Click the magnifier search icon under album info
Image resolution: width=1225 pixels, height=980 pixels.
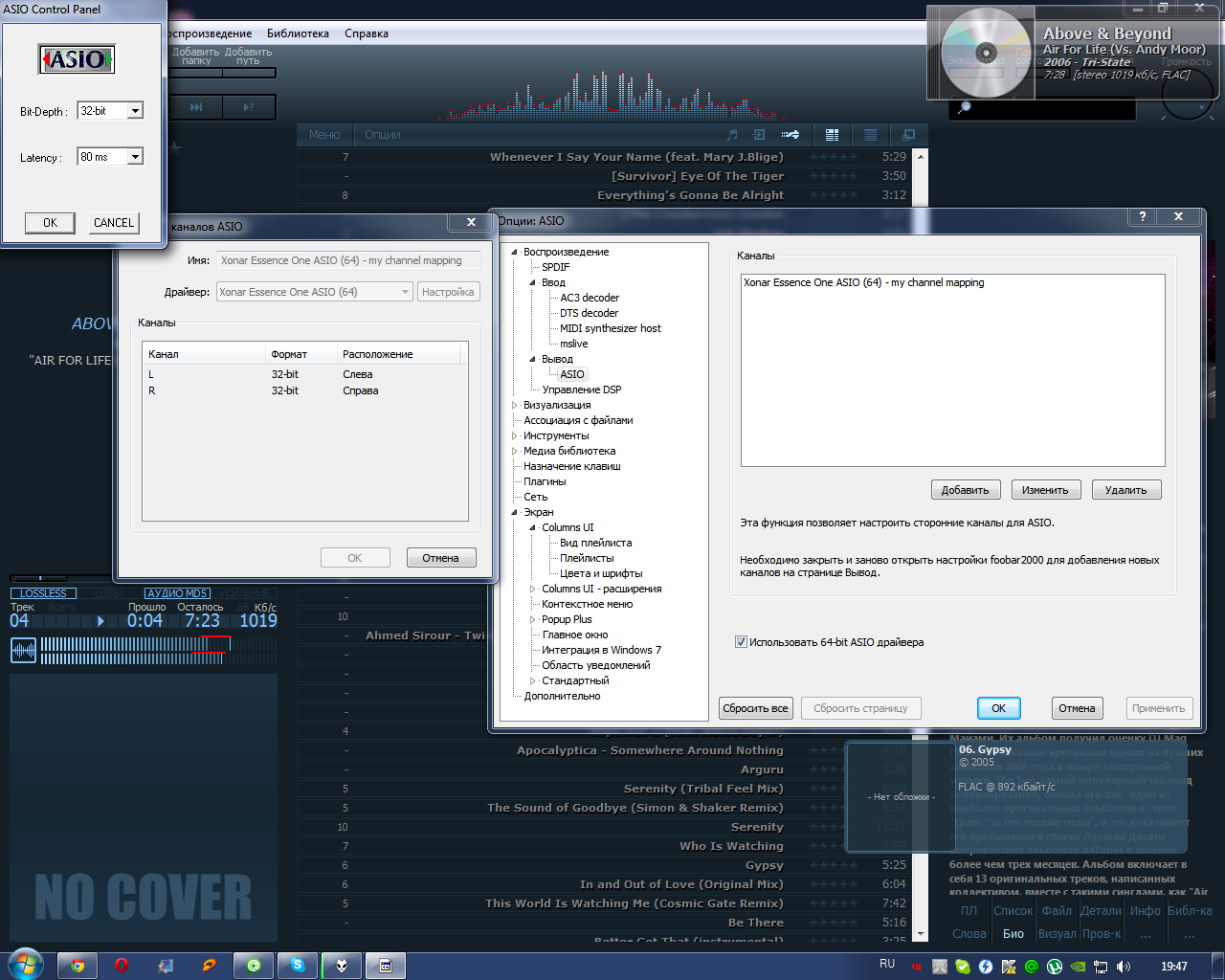[x=964, y=107]
